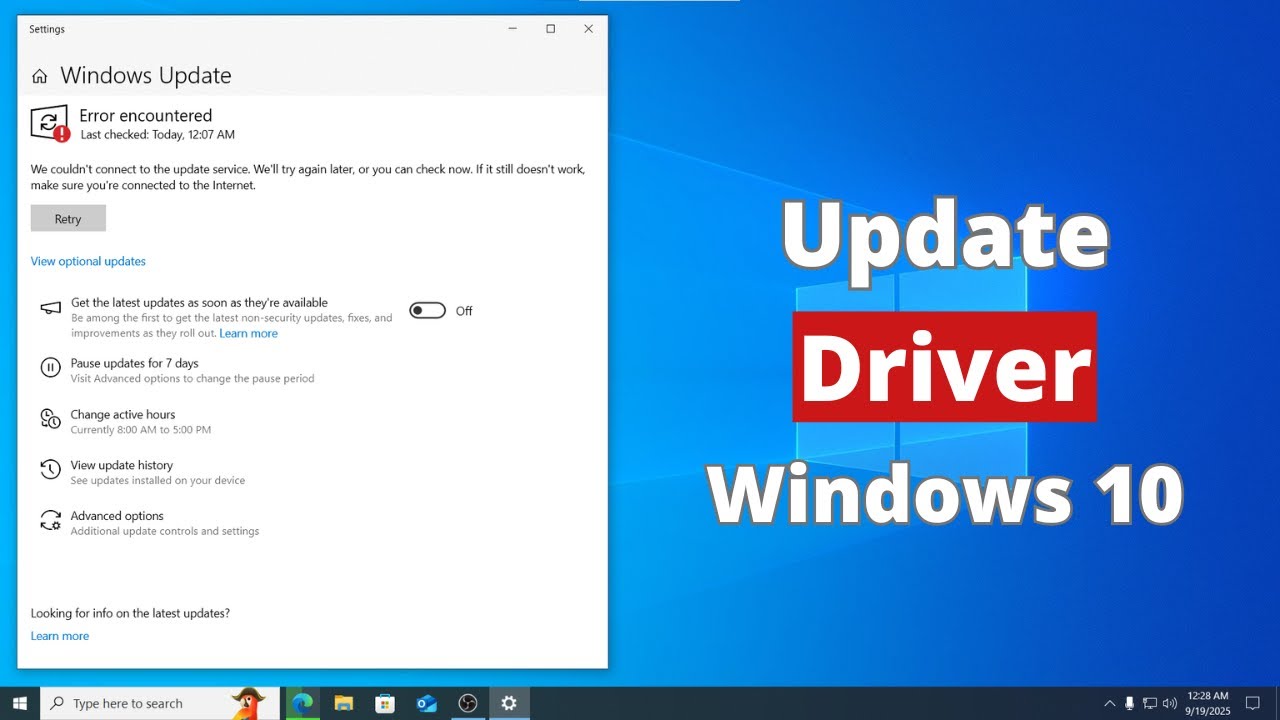The width and height of the screenshot is (1280, 720).
Task: Click the megaphone icon for latest updates
Action: click(50, 308)
